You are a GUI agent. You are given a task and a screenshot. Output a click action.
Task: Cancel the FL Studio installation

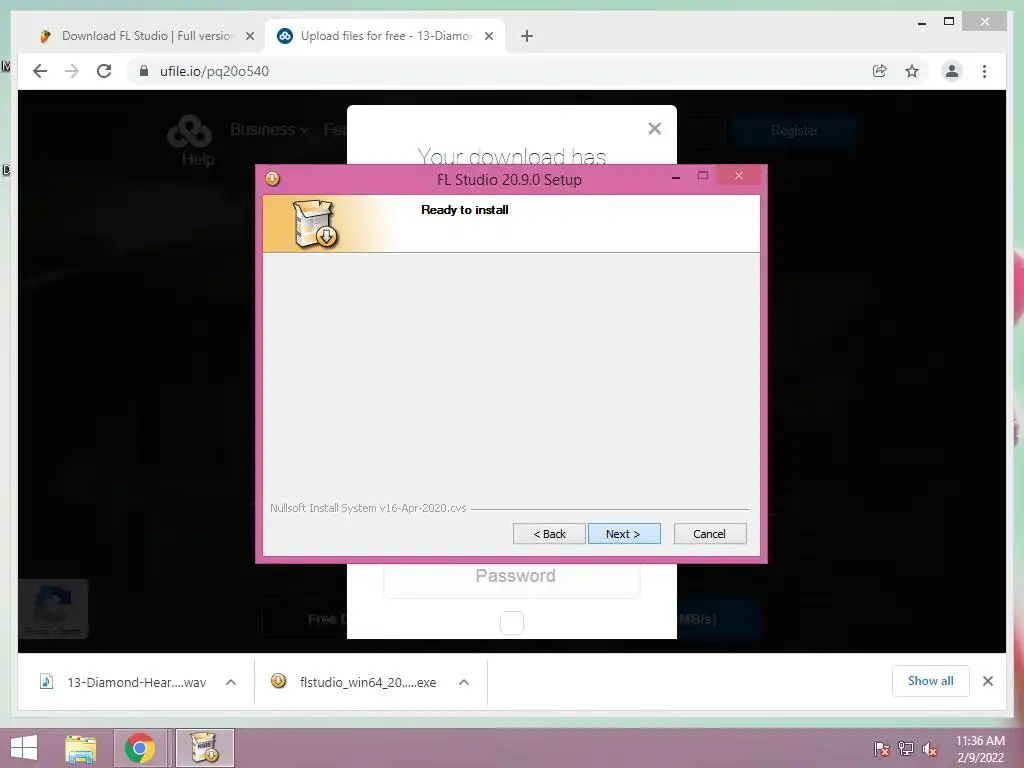(709, 534)
